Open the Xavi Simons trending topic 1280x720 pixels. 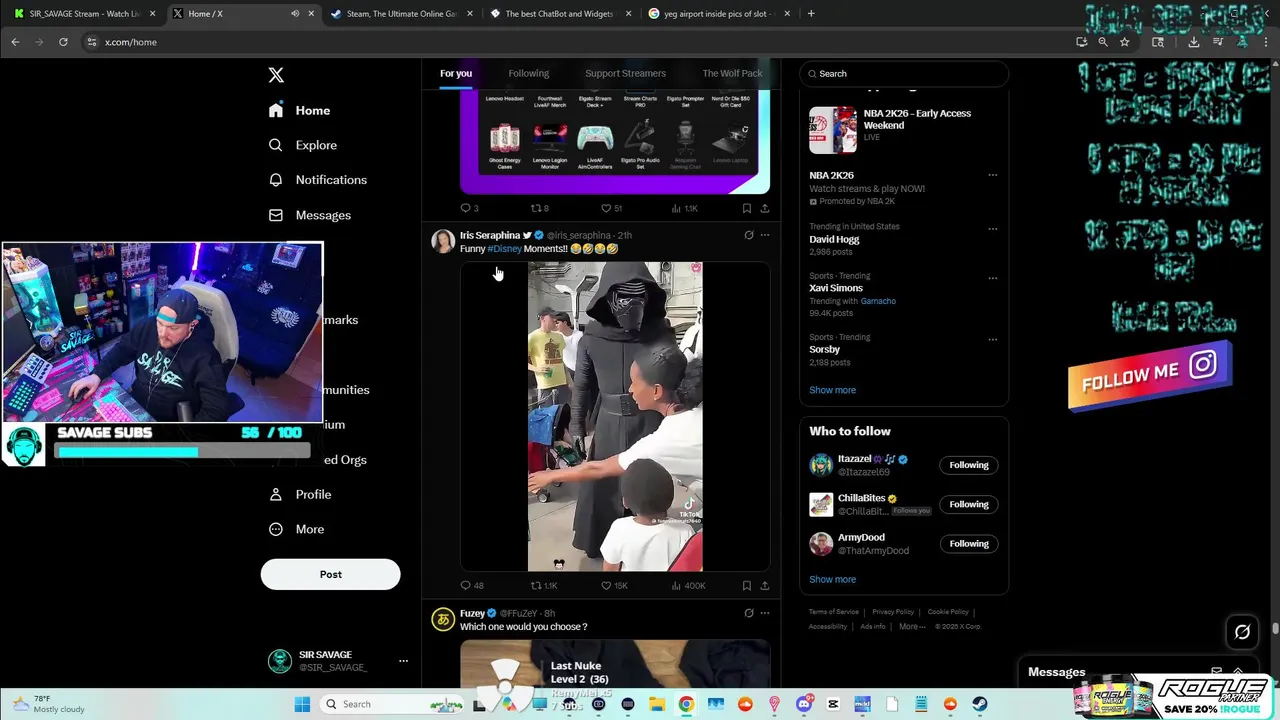pos(836,288)
